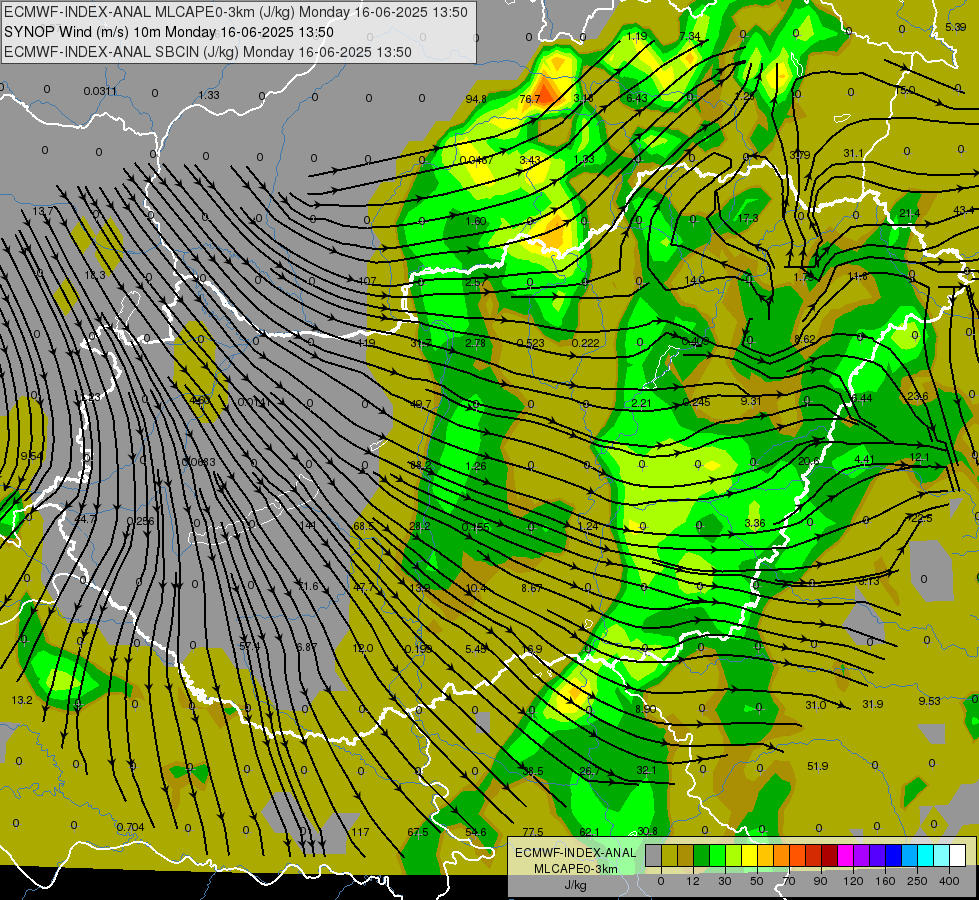Click the legend tick value 50
The width and height of the screenshot is (979, 900).
point(757,881)
